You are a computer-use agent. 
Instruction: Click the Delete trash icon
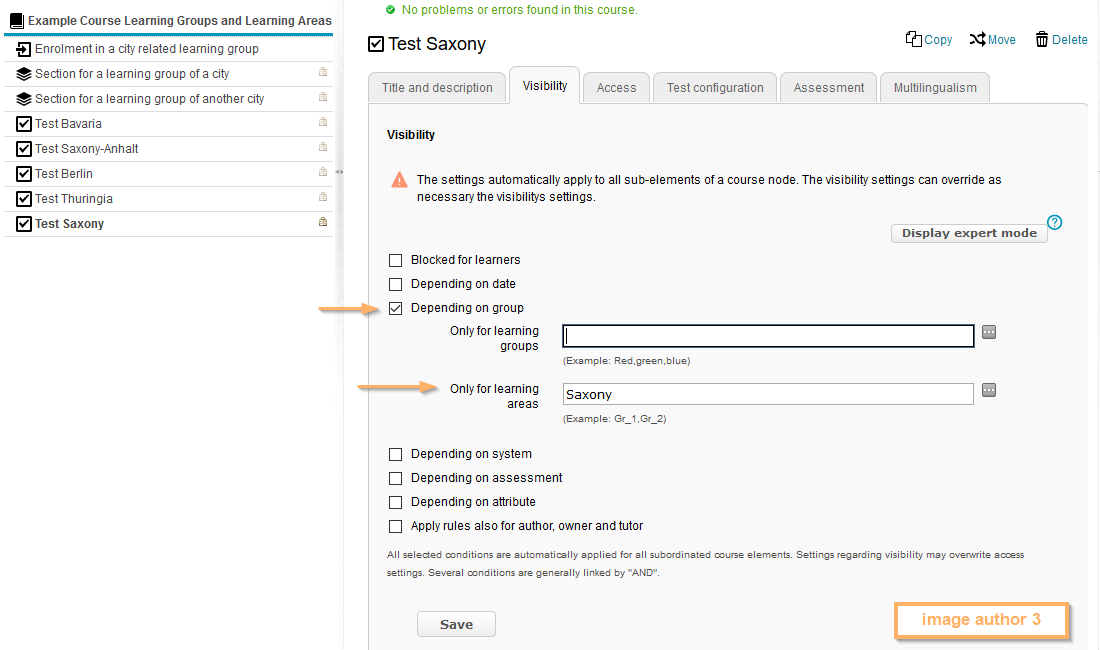point(1042,39)
